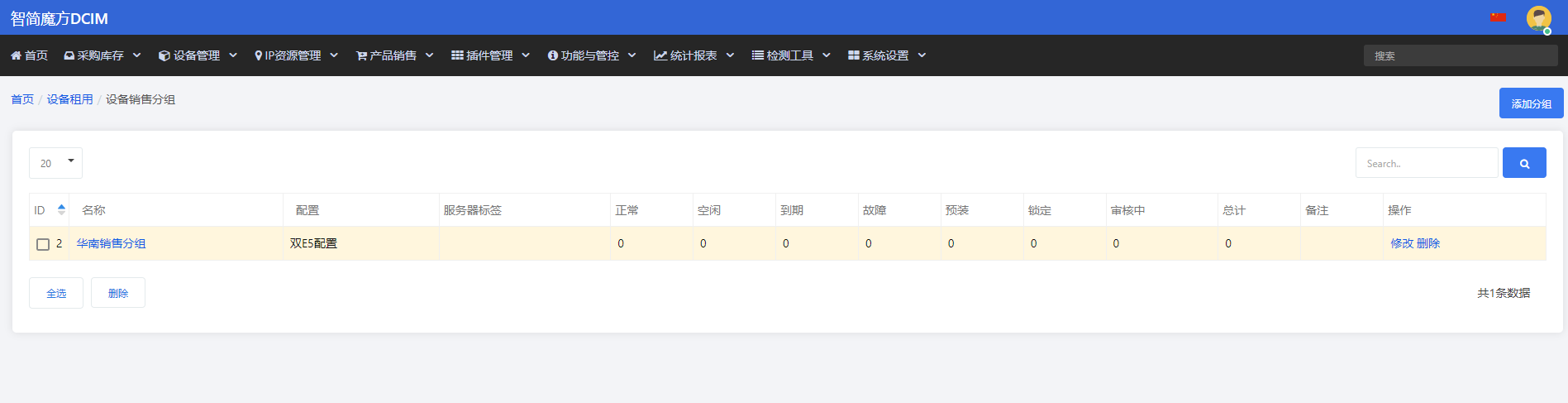Open the 插件管理 menu
The height and width of the screenshot is (403, 1568).
490,55
